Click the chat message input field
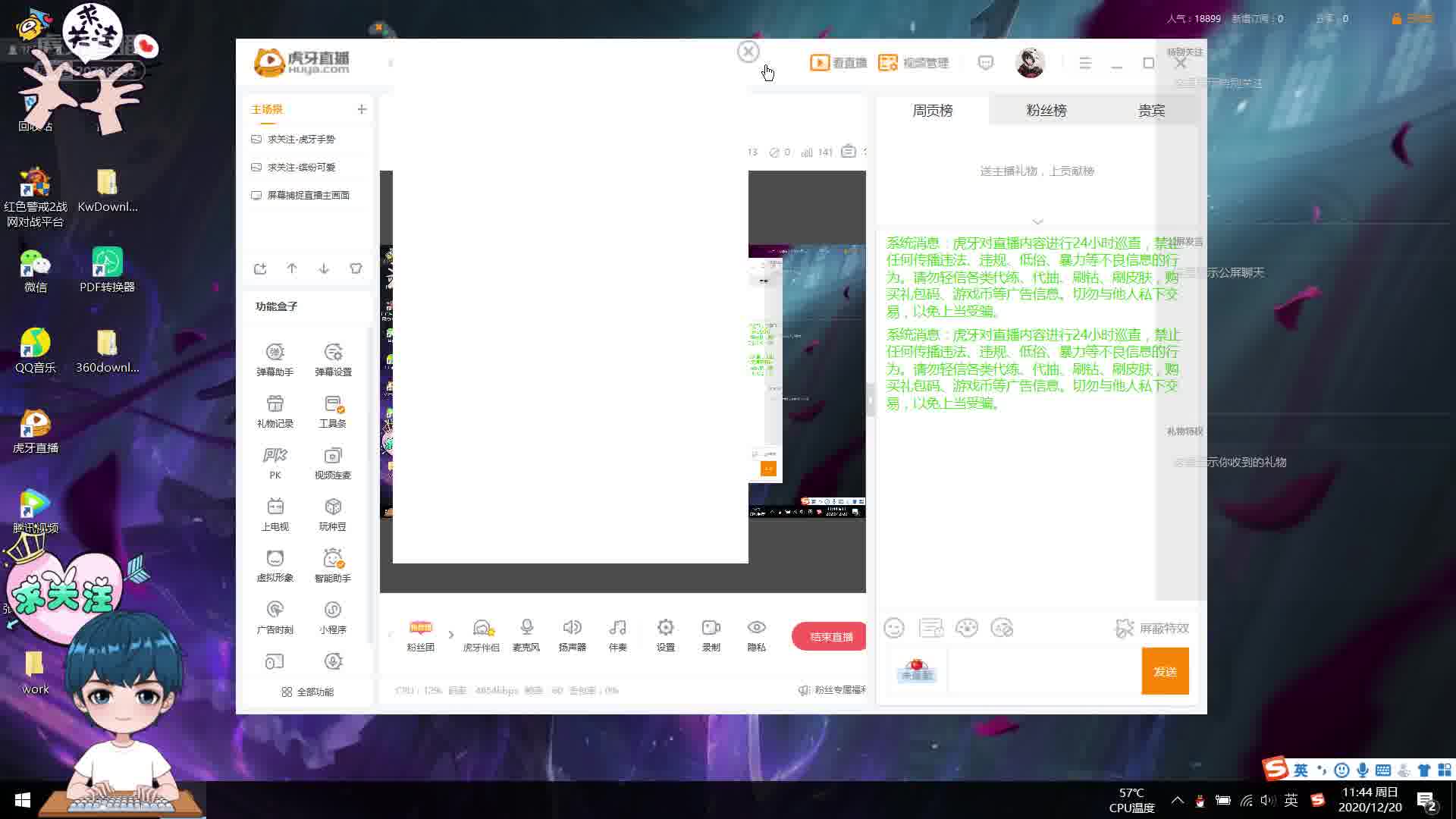1456x819 pixels. (x=1043, y=671)
